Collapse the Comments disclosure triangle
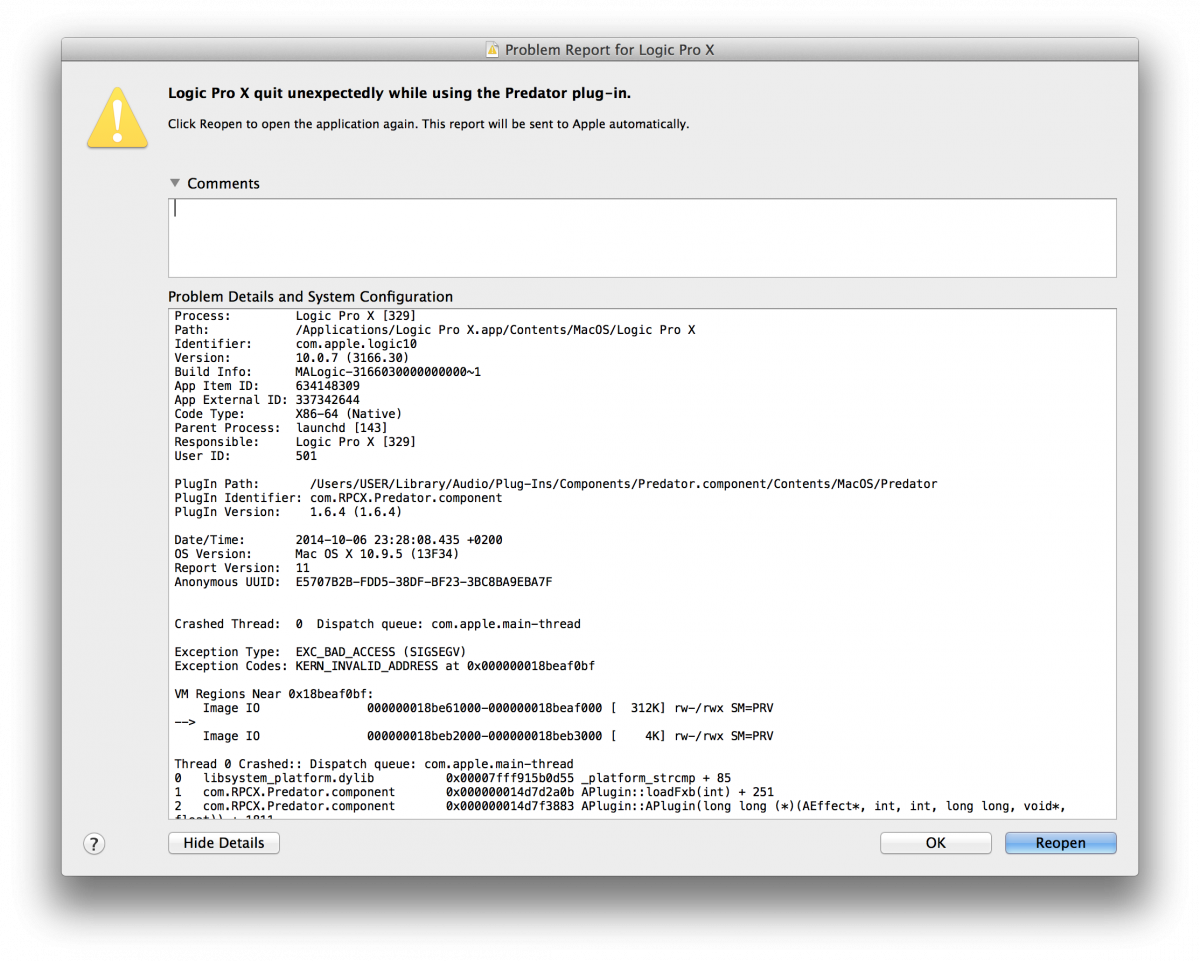This screenshot has height=961, width=1200. tap(175, 183)
